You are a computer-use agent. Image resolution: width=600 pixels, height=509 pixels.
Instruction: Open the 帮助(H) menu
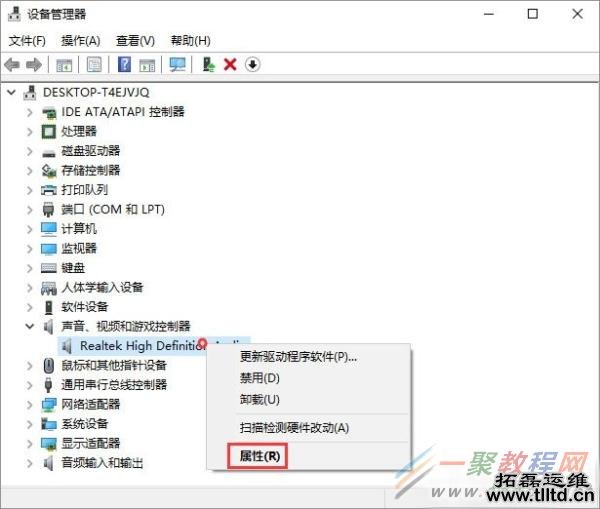pyautogui.click(x=191, y=41)
